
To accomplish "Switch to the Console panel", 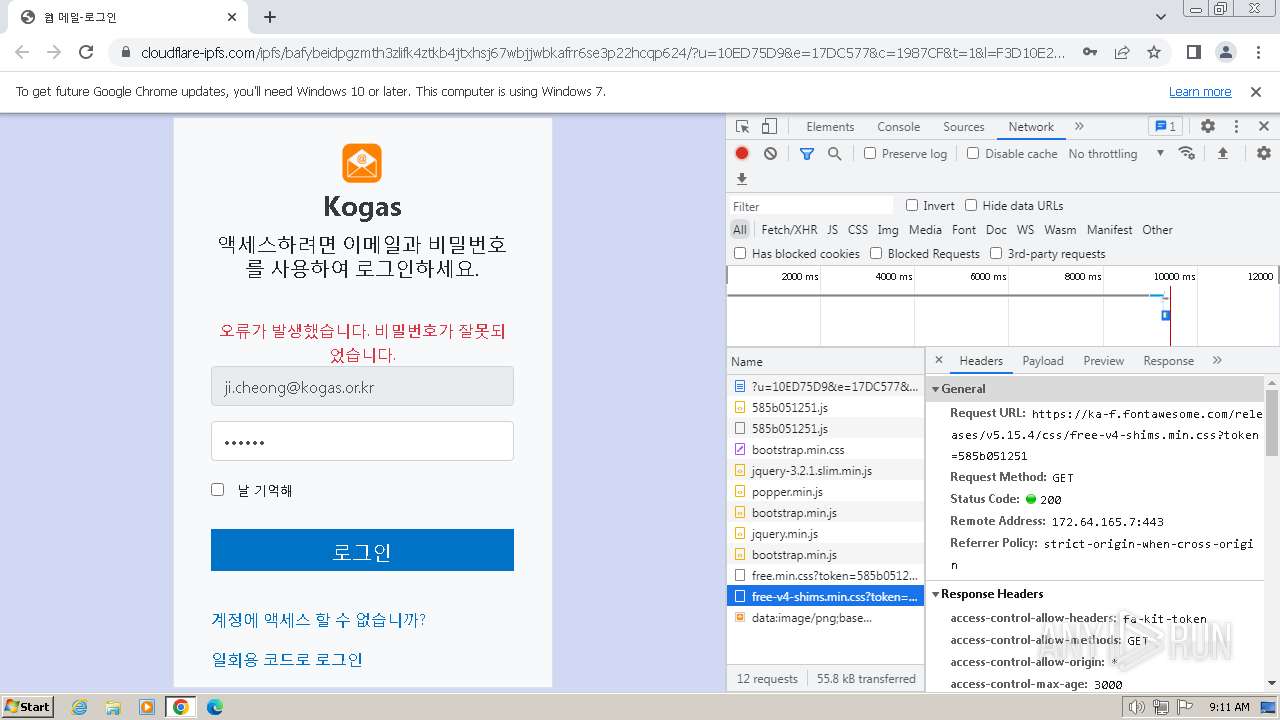I will click(x=898, y=127).
